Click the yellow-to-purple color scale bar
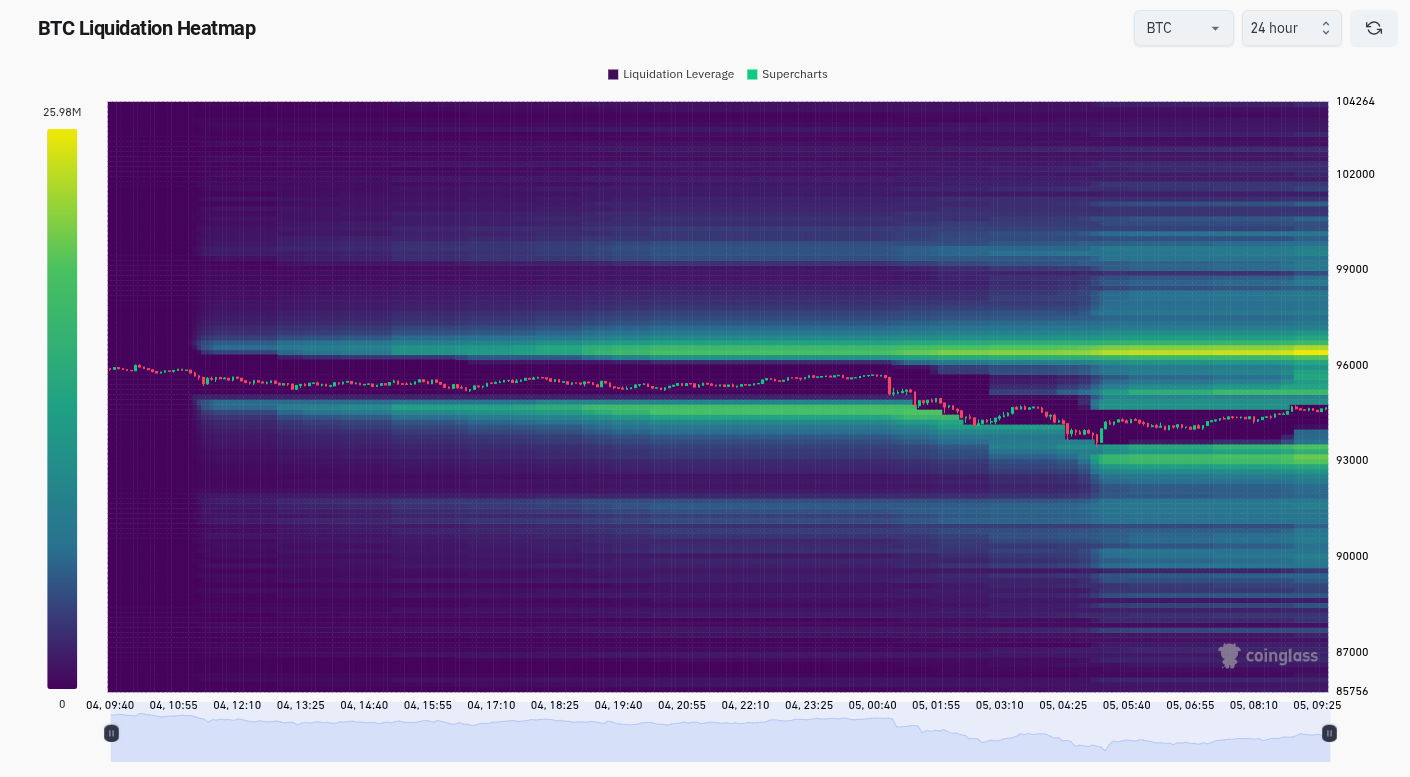1410x777 pixels. click(62, 408)
